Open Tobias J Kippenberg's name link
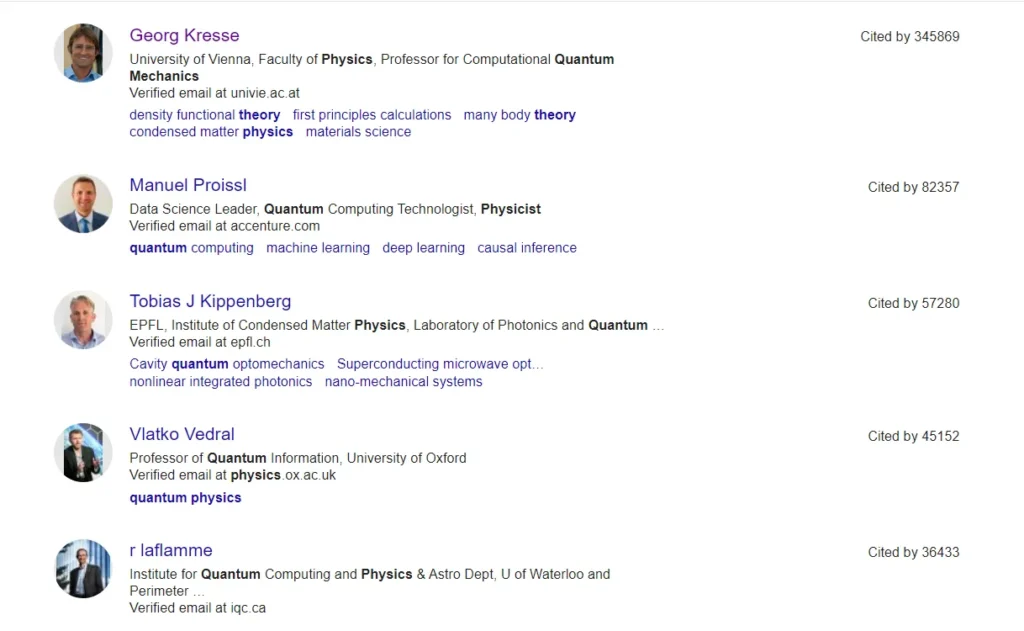The image size is (1024, 631). tap(210, 301)
